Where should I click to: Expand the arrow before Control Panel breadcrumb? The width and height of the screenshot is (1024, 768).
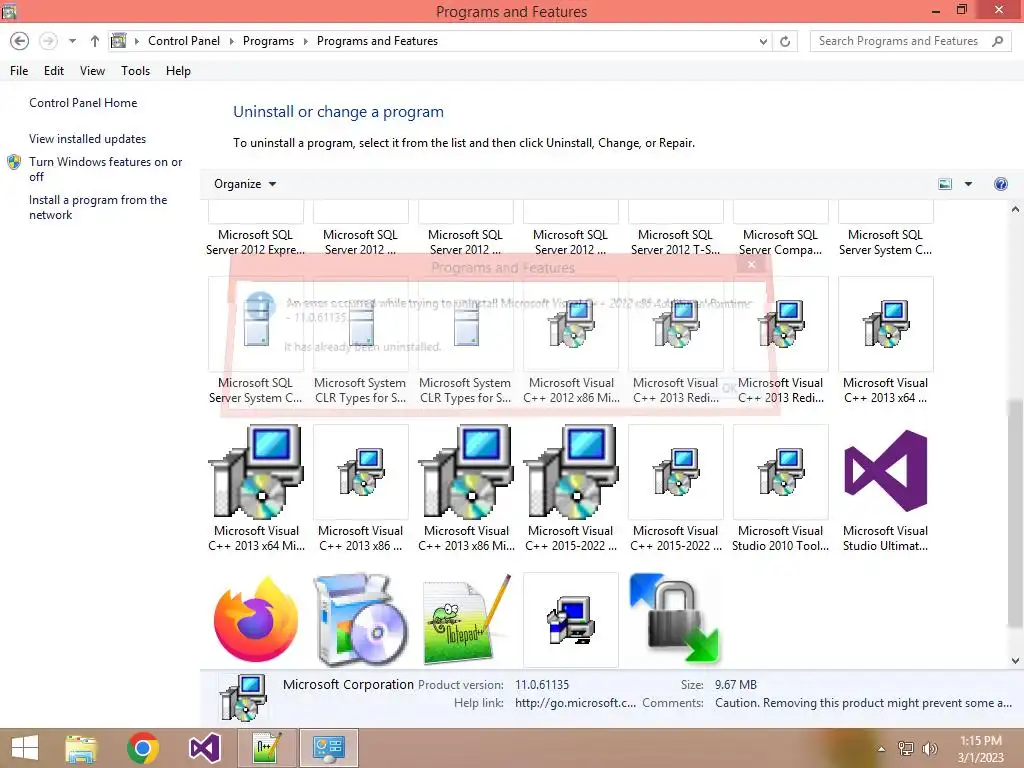tap(136, 41)
